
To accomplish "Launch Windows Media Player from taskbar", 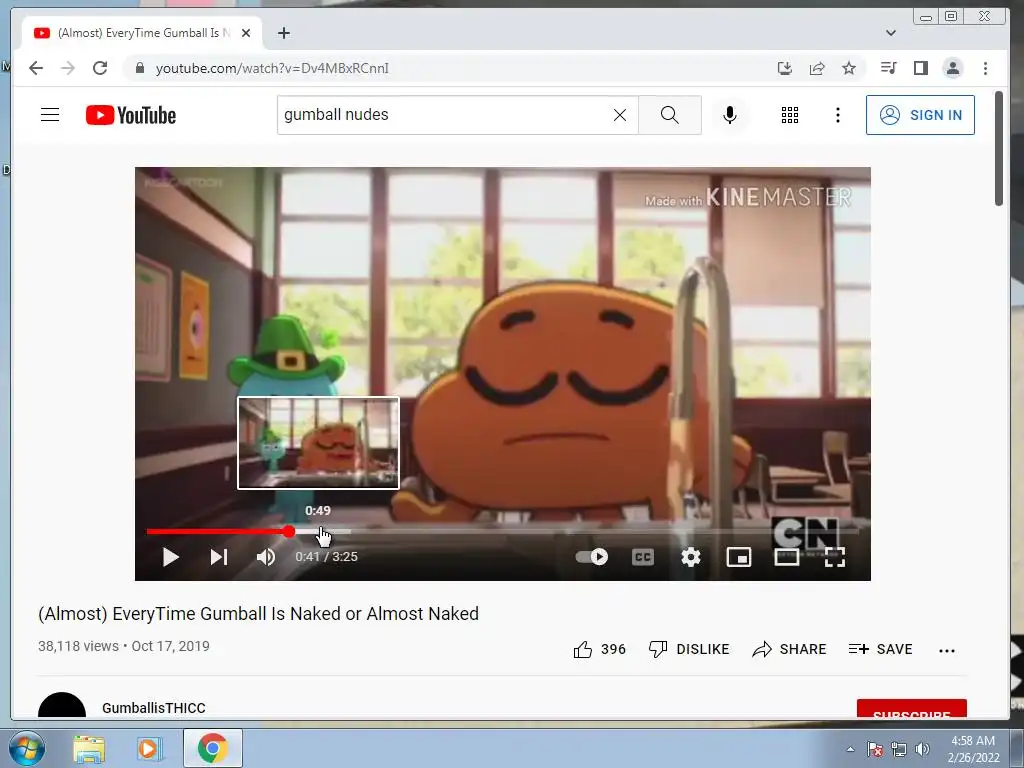I will click(148, 749).
